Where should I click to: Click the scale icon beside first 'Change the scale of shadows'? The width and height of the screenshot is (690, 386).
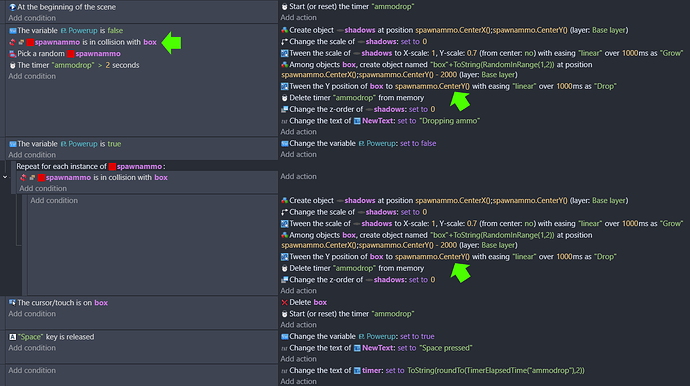[x=284, y=42]
